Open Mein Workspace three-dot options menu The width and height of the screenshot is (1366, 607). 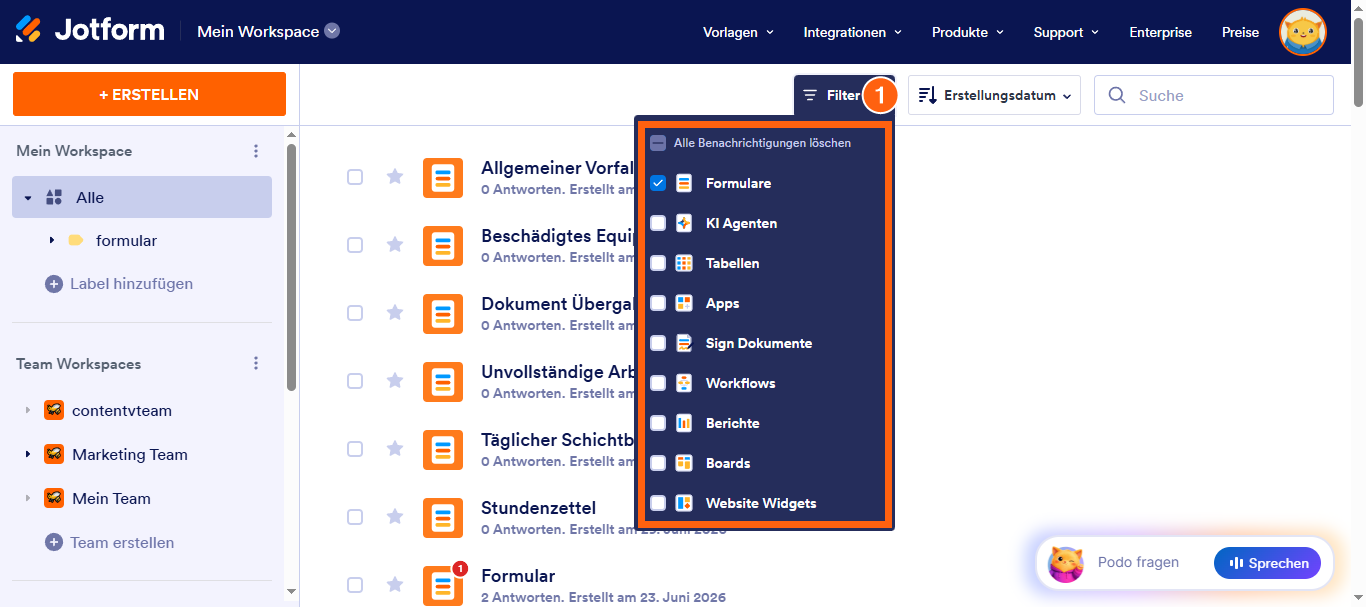(256, 151)
